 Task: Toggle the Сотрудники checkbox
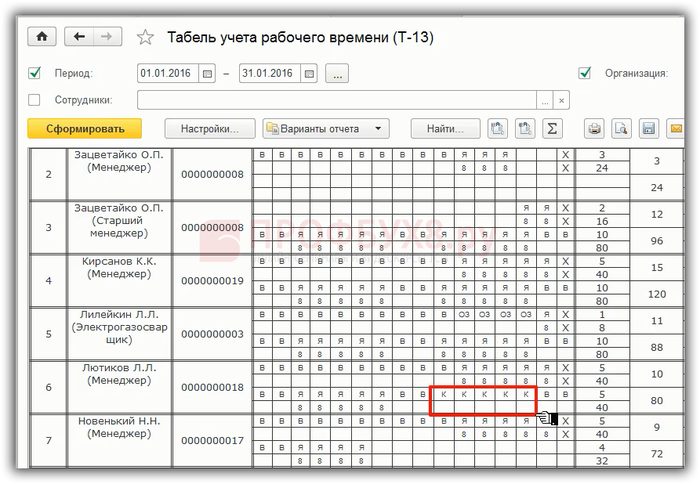pyautogui.click(x=34, y=100)
